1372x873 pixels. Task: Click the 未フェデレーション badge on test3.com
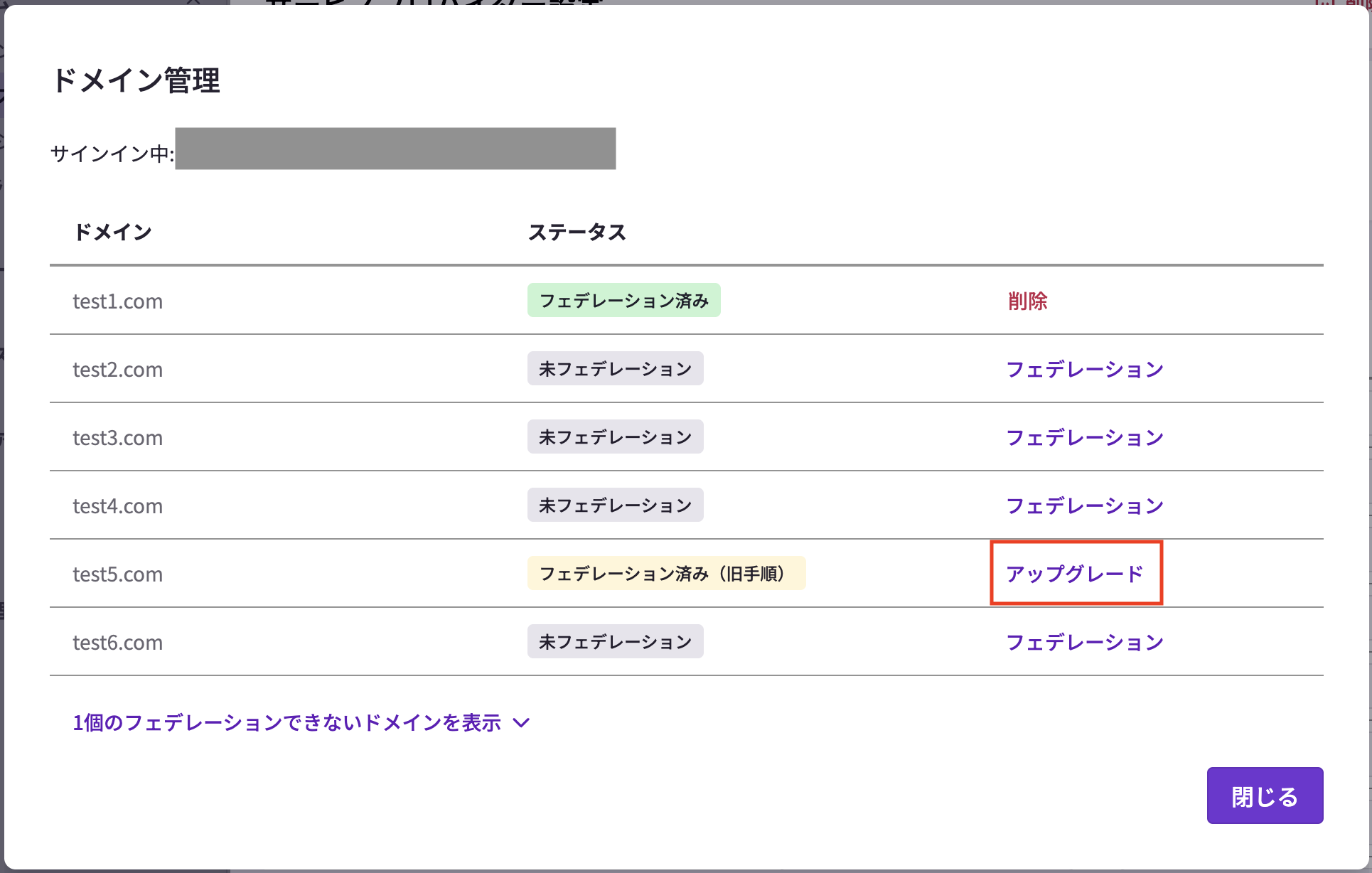(615, 436)
